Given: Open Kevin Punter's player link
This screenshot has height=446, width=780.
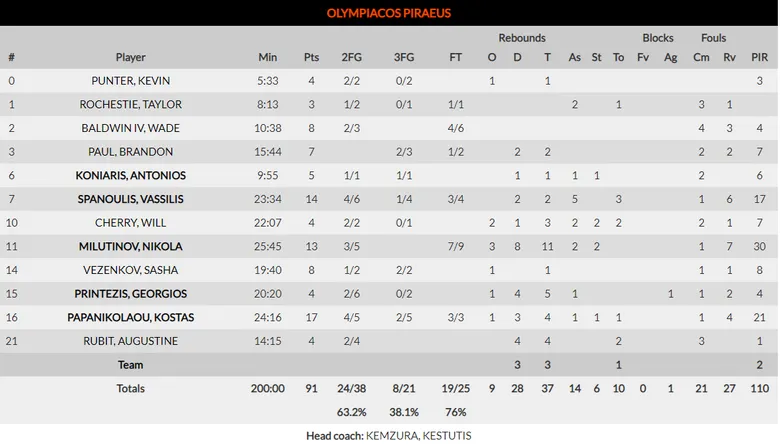Looking at the screenshot, I should click(x=131, y=81).
